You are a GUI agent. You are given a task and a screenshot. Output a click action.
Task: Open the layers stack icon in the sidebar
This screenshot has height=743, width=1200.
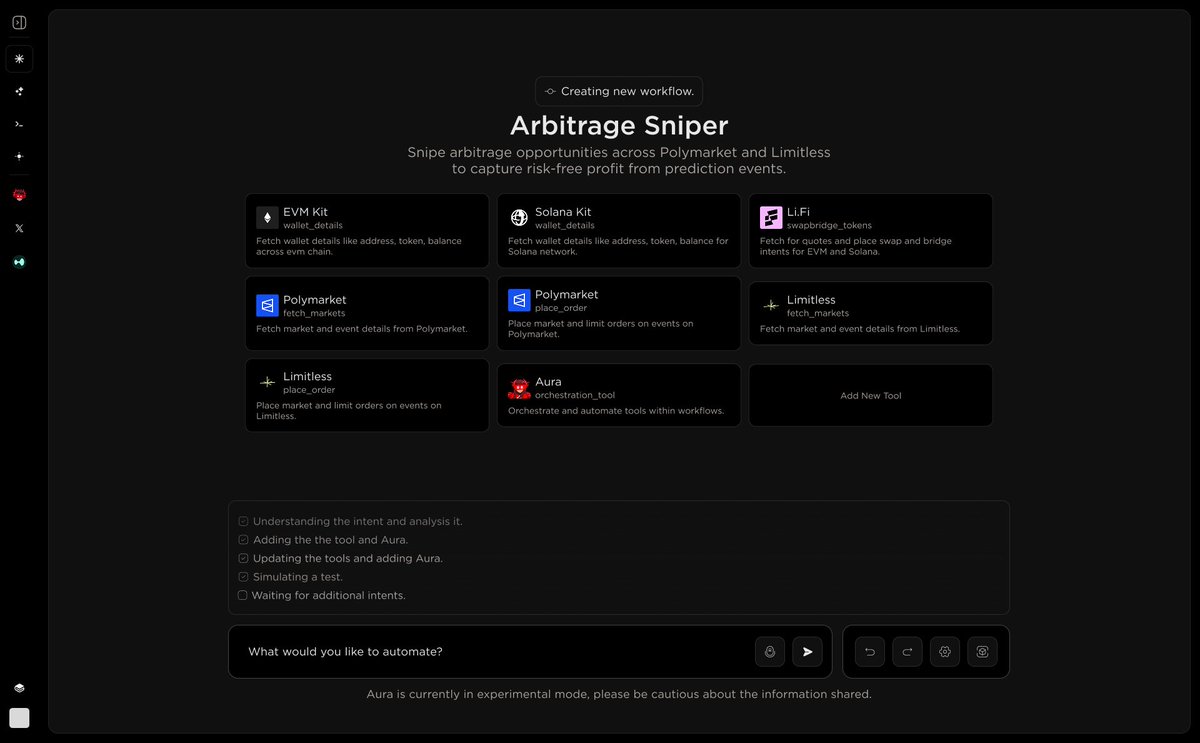19,688
